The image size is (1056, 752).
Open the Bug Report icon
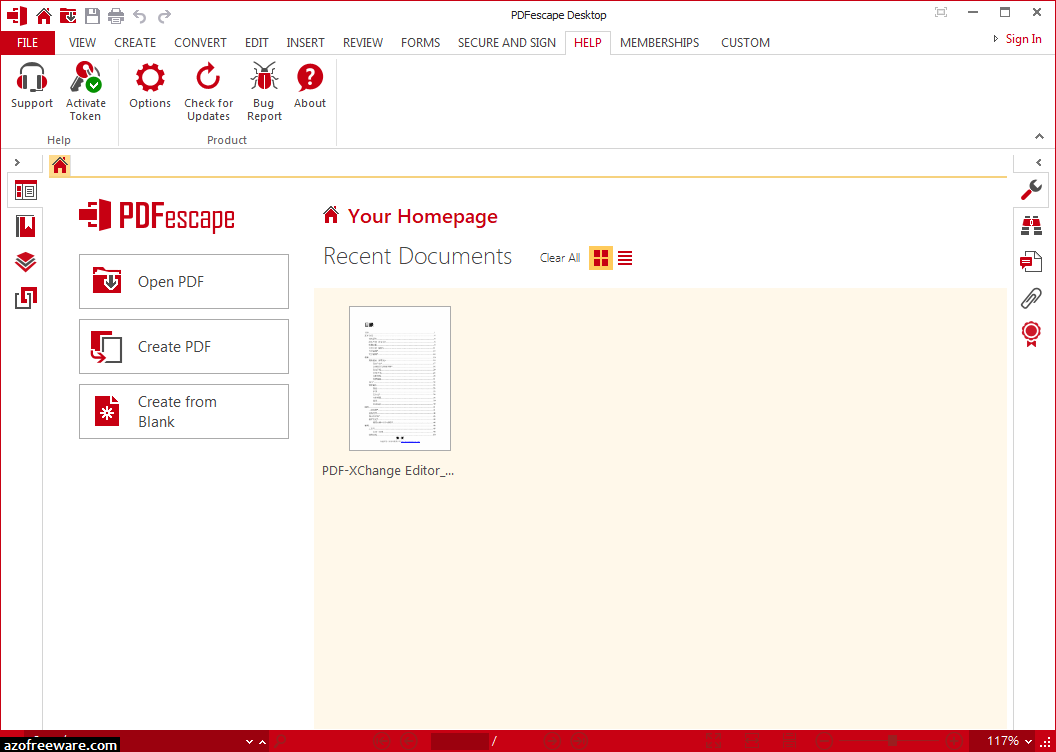264,77
